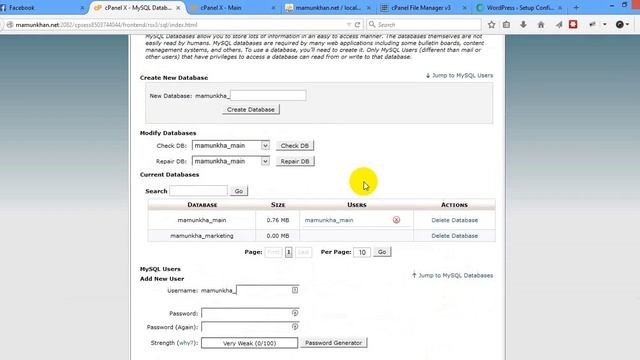Switch to cPanel File Manager v3 tab
Screen dimensions: 640x360
point(422,8)
